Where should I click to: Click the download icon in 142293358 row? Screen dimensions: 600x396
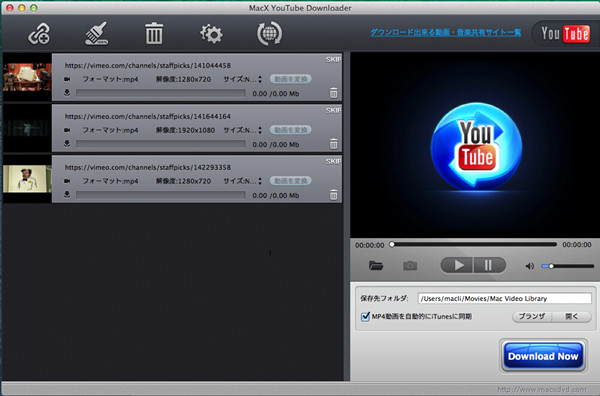(67, 194)
